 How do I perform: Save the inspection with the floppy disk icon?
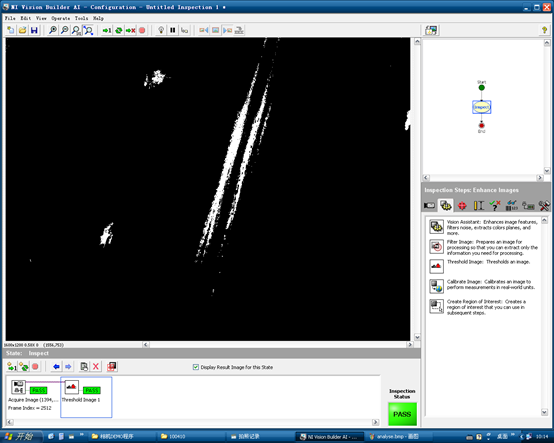(x=34, y=30)
